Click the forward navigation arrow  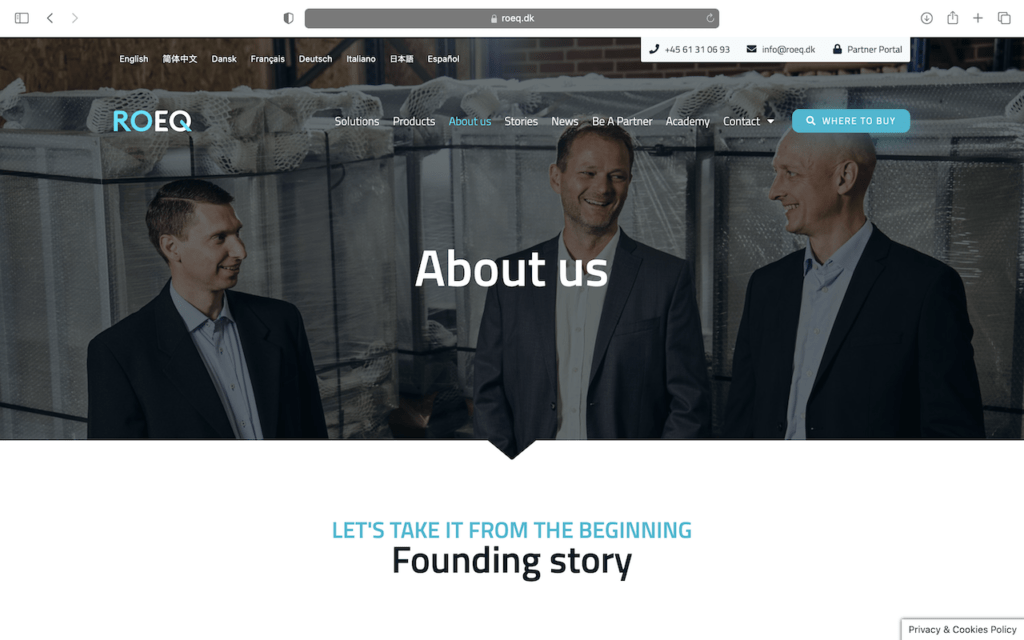click(x=74, y=18)
